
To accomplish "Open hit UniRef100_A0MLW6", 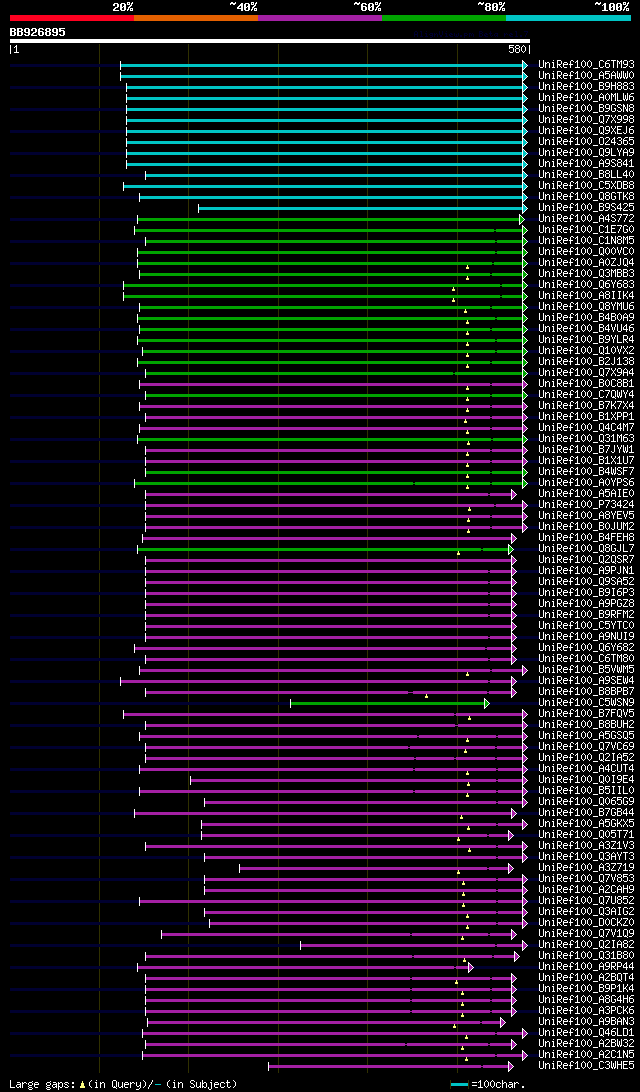I will [x=586, y=98].
